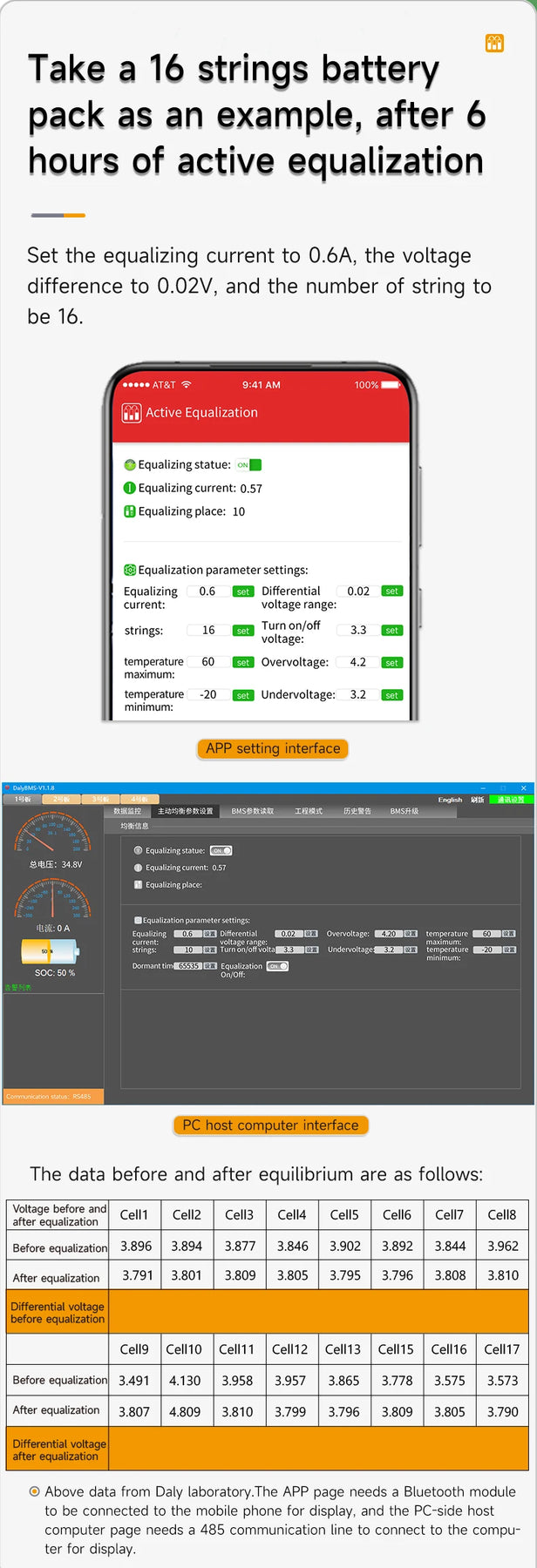
Task: Open the BMS参数读取 tab
Action: pos(252,811)
